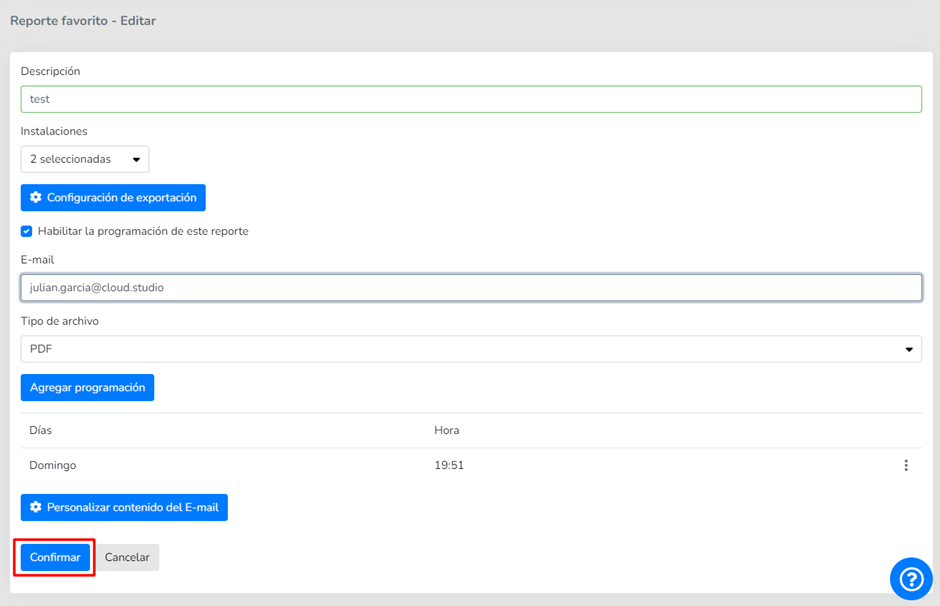
Task: Toggle Habilitar la programación checkbox
Action: click(27, 231)
